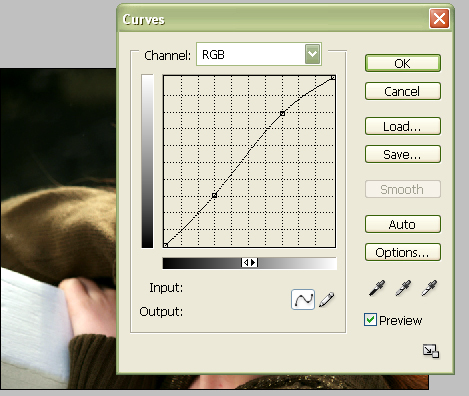
Task: Choose the pencil draw-curve tool
Action: [327, 299]
